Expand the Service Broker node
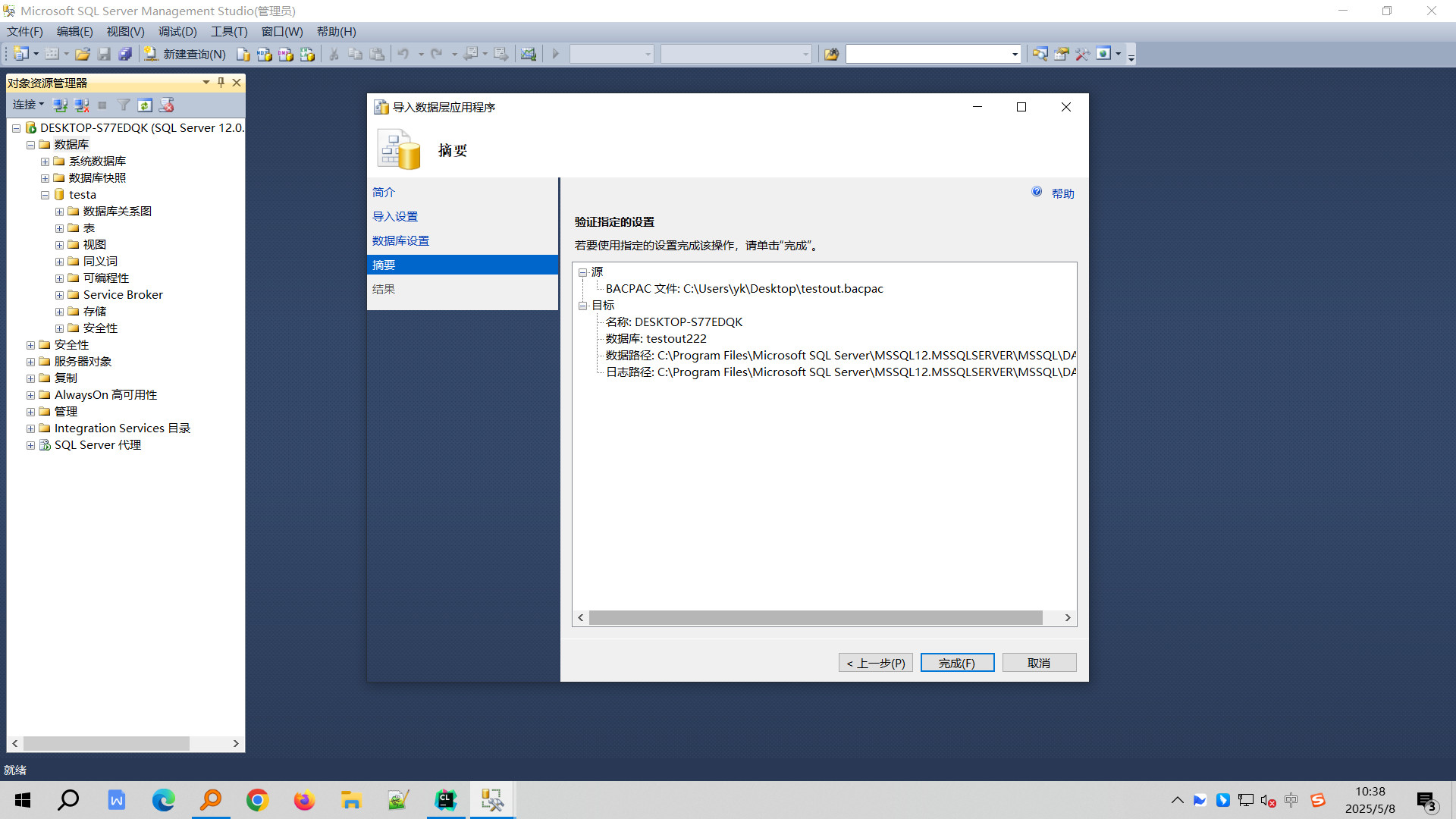The height and width of the screenshot is (819, 1456). click(x=60, y=294)
